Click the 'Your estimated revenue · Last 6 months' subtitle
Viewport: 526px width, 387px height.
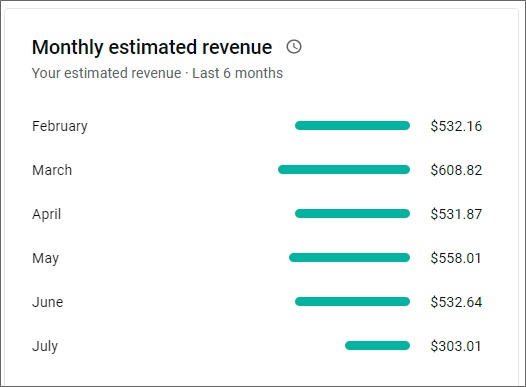pos(157,73)
